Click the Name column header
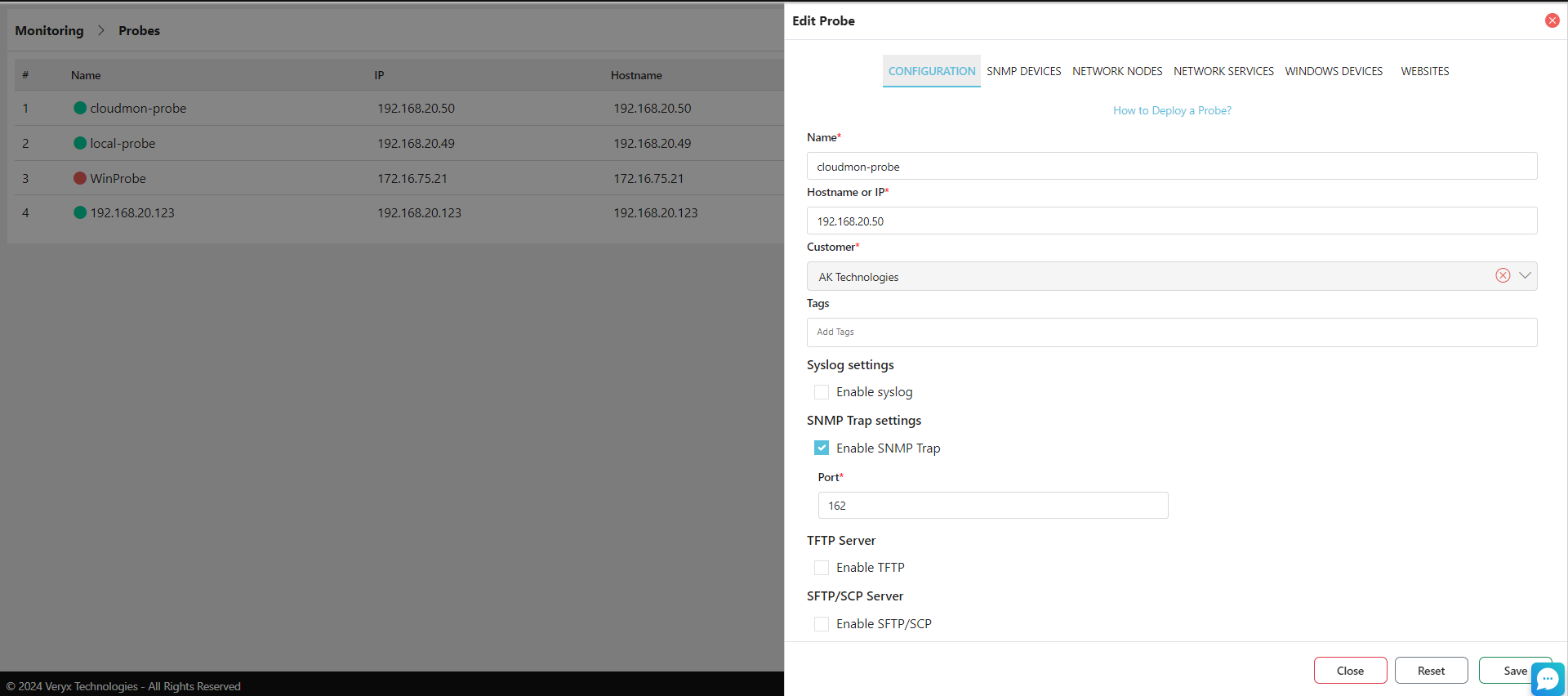 86,75
